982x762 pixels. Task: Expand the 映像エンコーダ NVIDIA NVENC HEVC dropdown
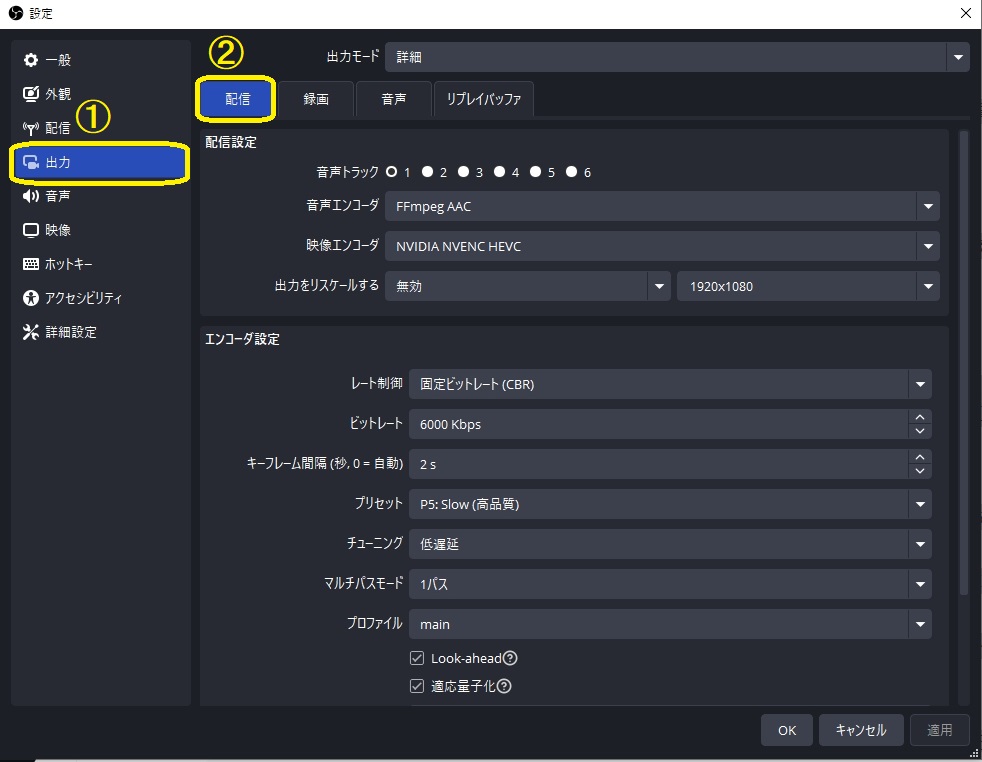tap(661, 246)
